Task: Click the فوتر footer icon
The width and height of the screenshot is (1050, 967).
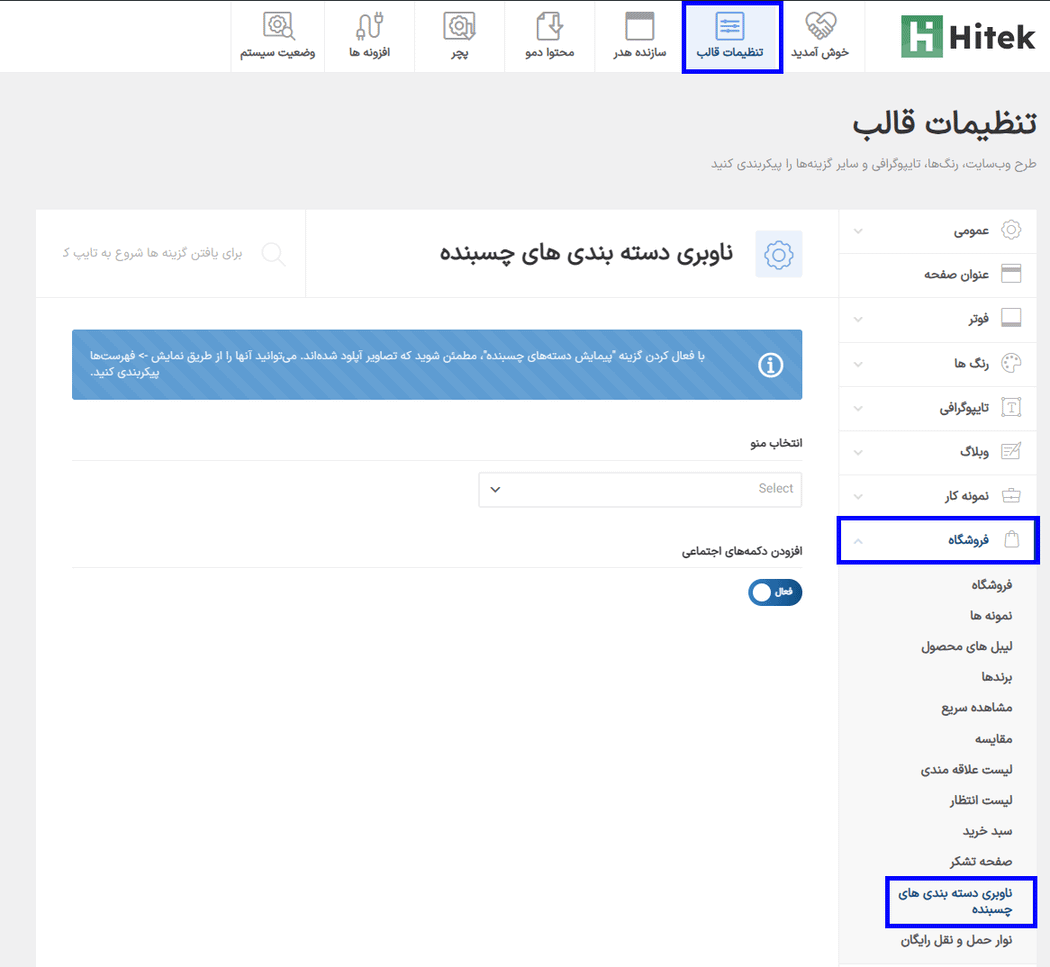Action: [1010, 317]
